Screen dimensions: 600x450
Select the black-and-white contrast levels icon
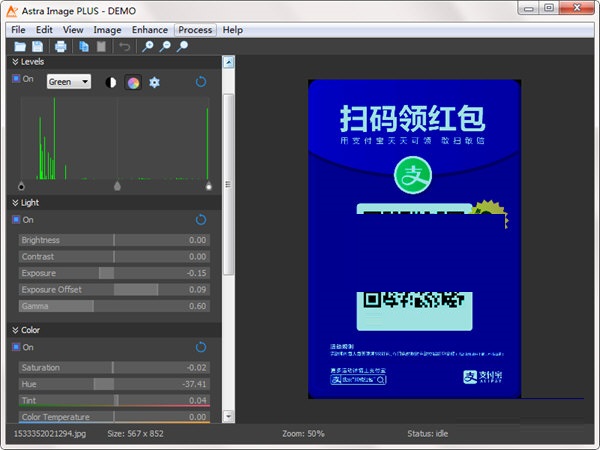pos(111,82)
